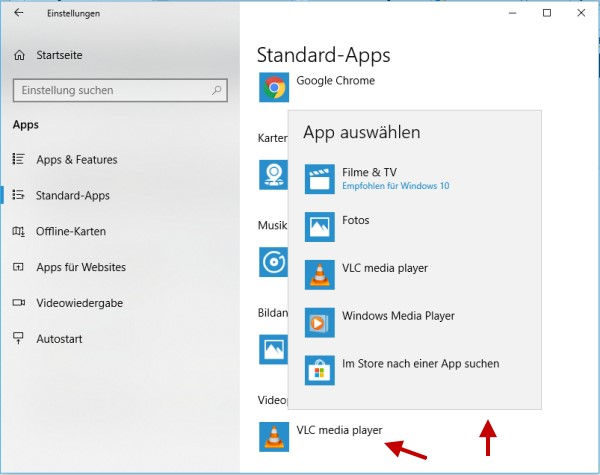Screen dimensions: 600x475
Task: Select Apps für Websites icon
Action: [x=18, y=267]
